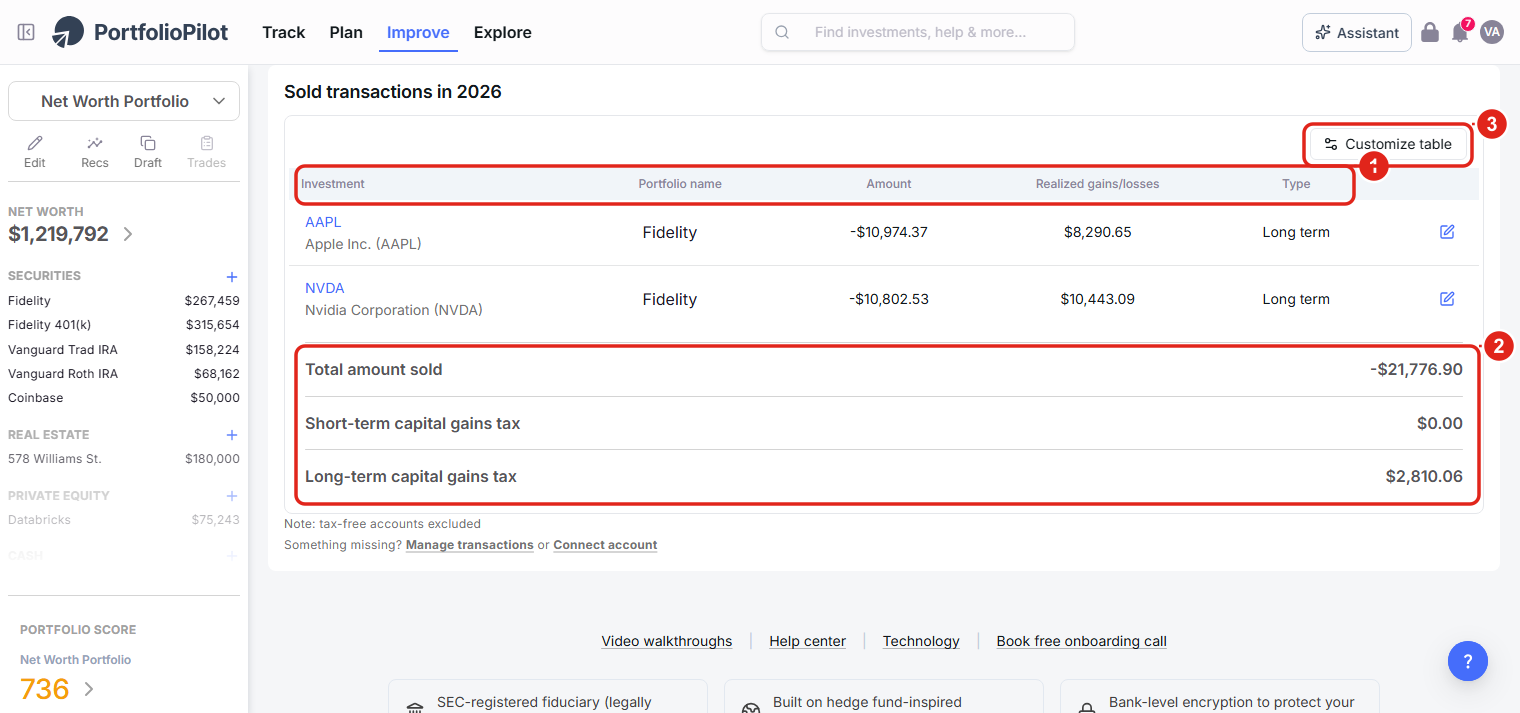
Task: Switch to the Track tab
Action: 284,32
